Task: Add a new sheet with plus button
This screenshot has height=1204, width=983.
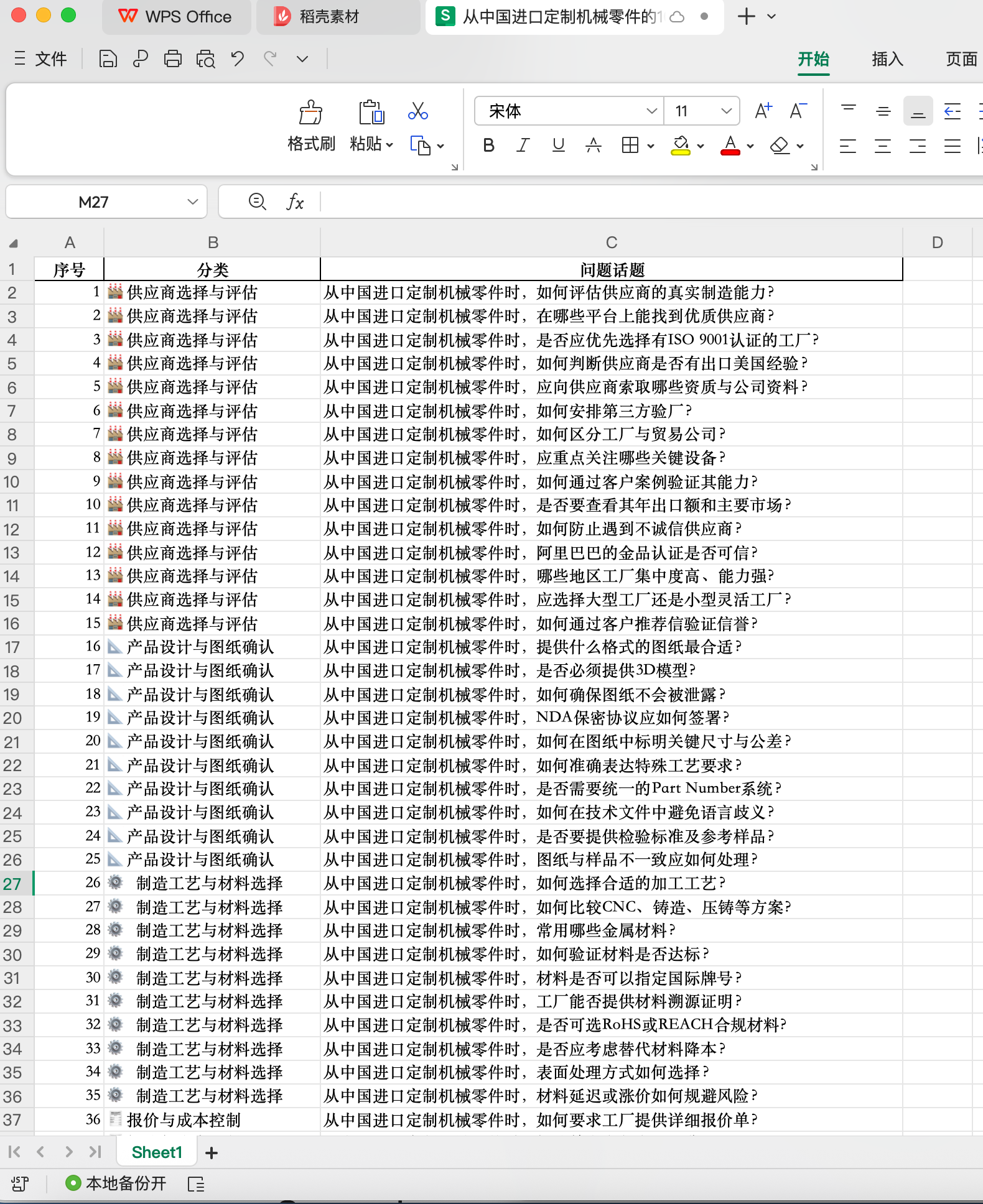Action: [212, 1153]
